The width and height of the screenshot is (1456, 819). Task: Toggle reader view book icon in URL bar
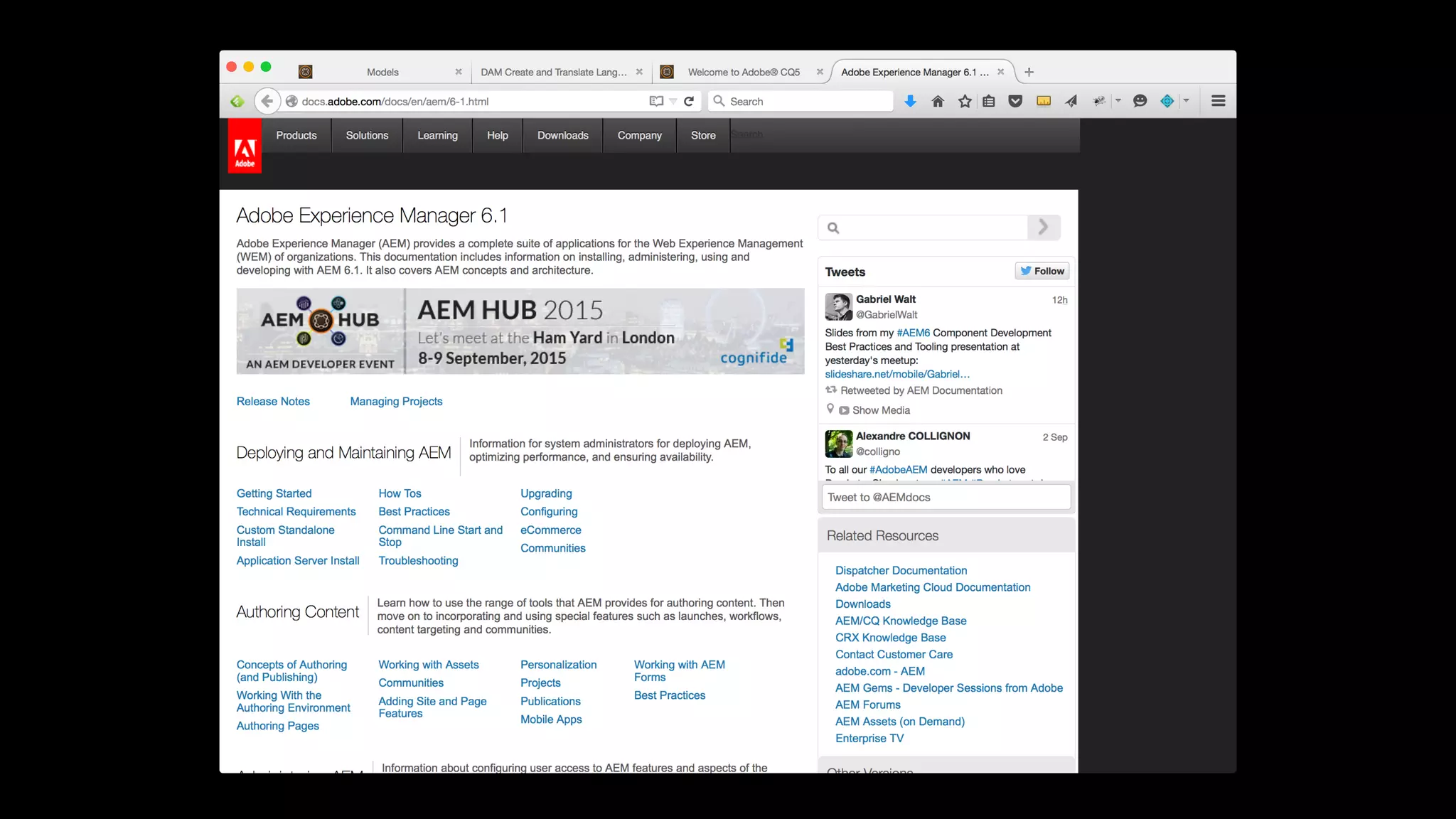click(x=656, y=102)
